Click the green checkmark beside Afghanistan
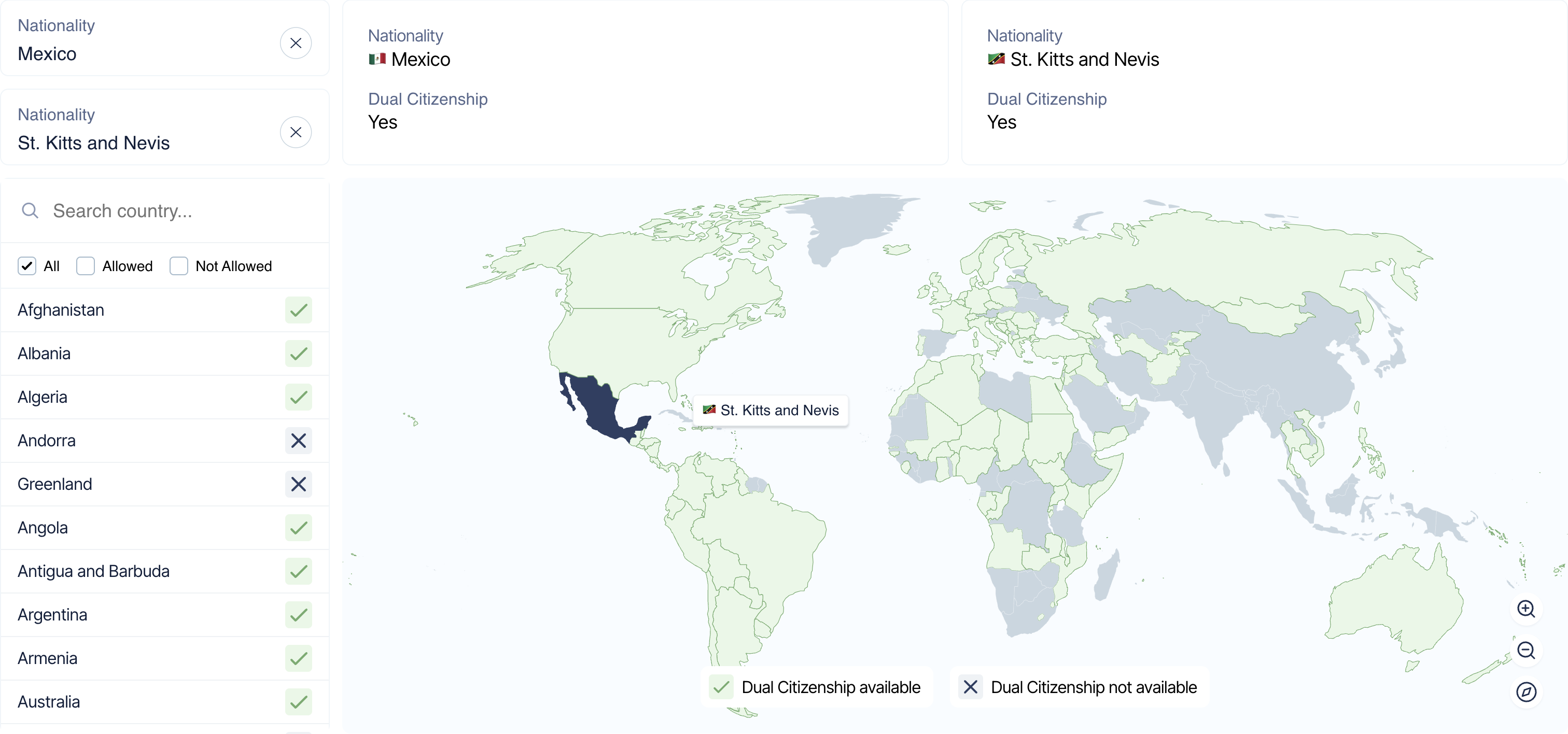The width and height of the screenshot is (1568, 734). point(298,310)
